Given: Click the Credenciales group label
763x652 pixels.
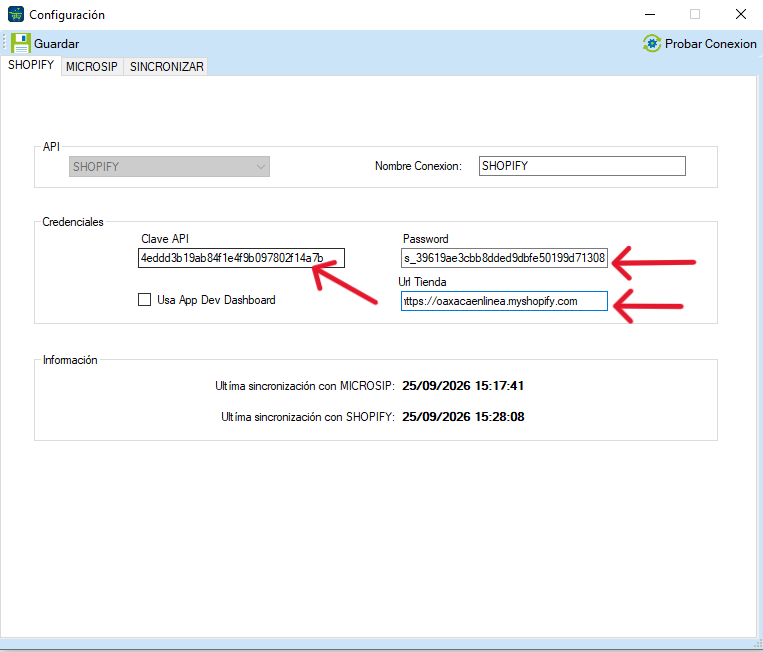Looking at the screenshot, I should click(73, 222).
